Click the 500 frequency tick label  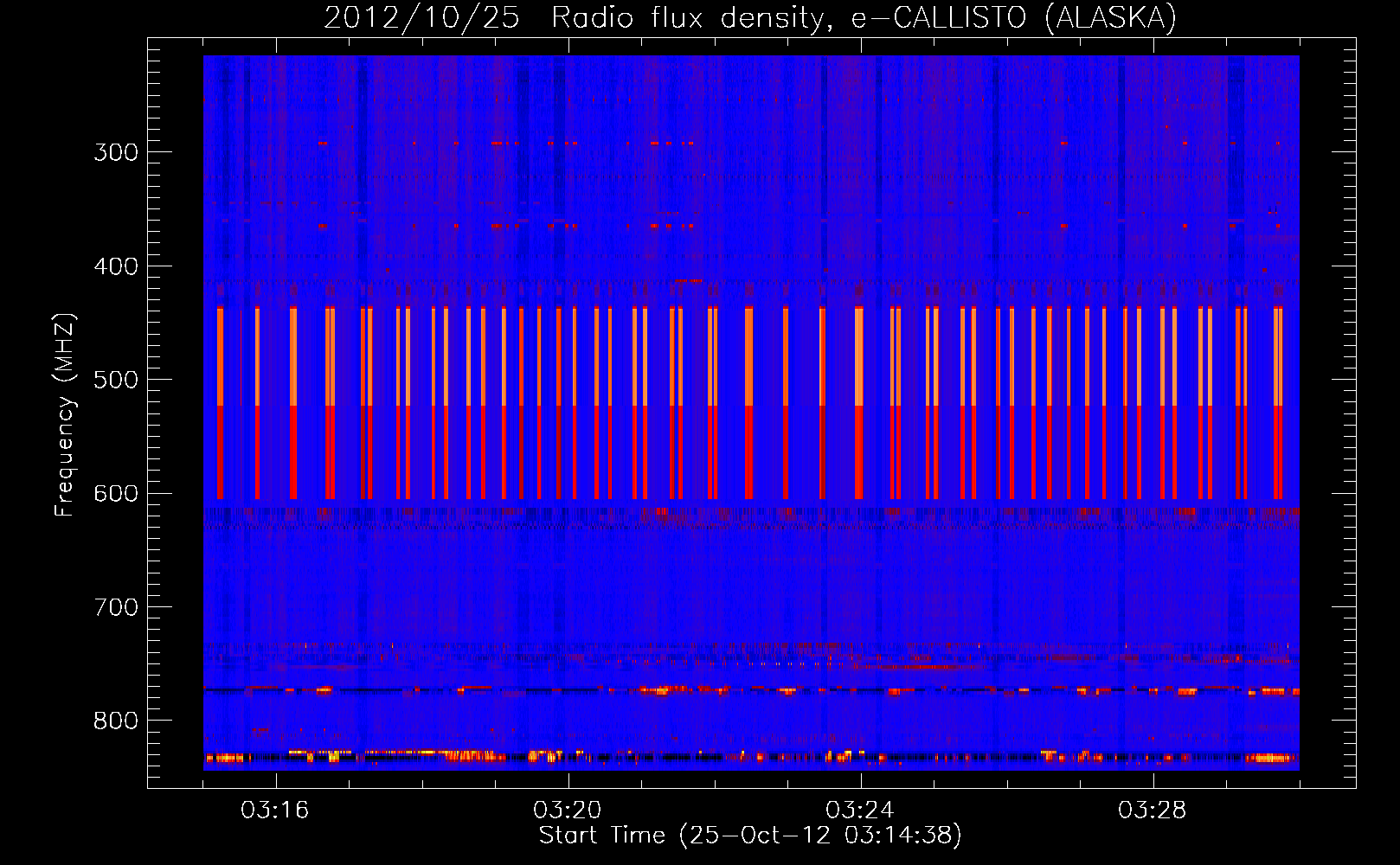click(x=116, y=380)
